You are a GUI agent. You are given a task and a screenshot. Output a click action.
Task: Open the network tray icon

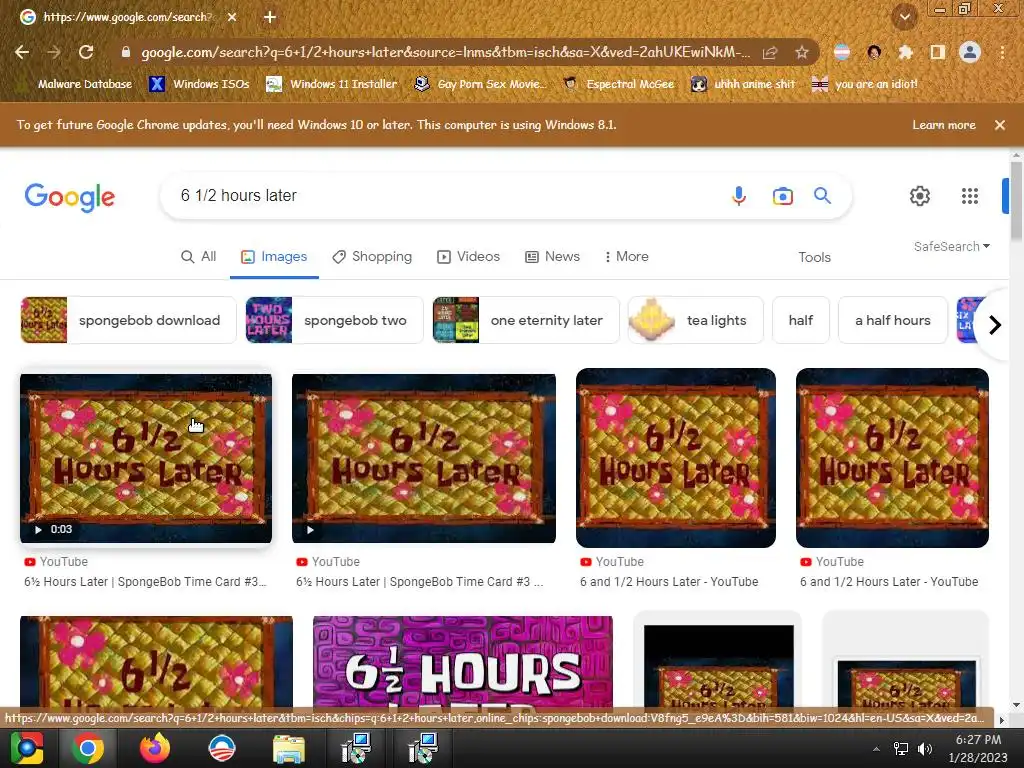[901, 749]
